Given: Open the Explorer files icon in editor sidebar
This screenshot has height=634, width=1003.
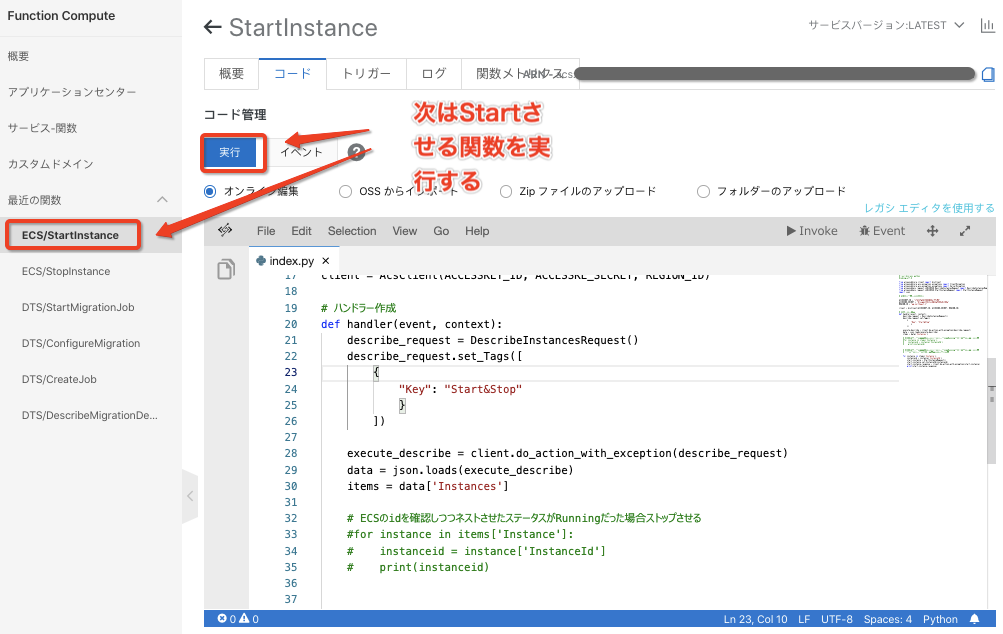Looking at the screenshot, I should pos(226,269).
